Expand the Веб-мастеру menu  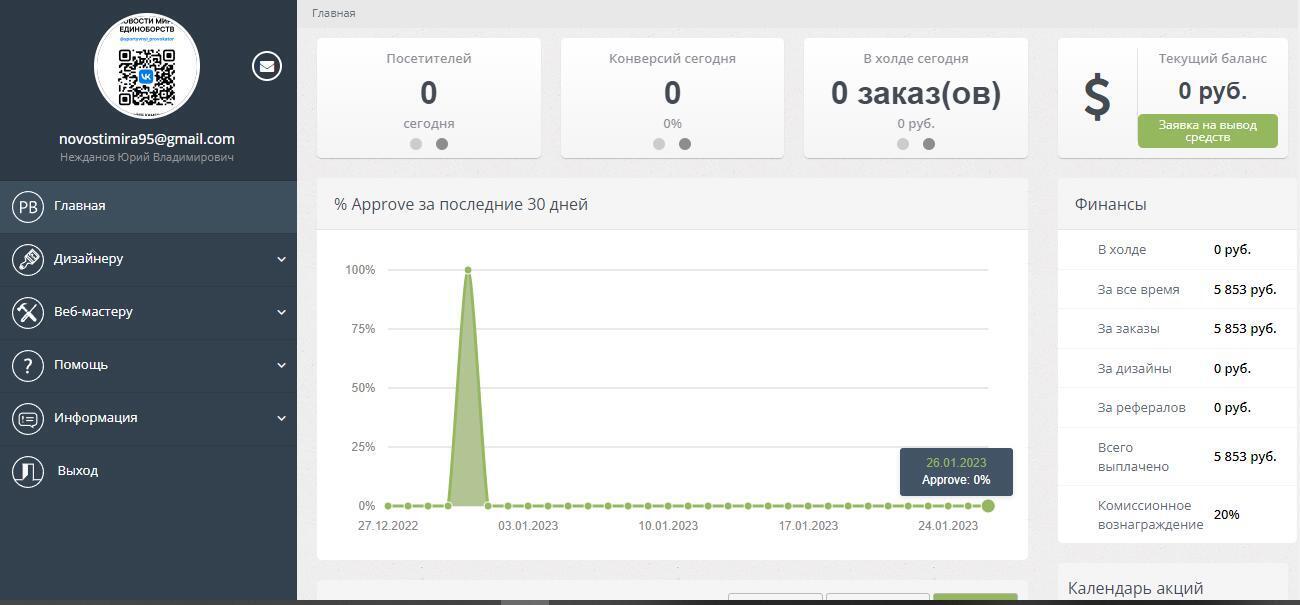95,311
